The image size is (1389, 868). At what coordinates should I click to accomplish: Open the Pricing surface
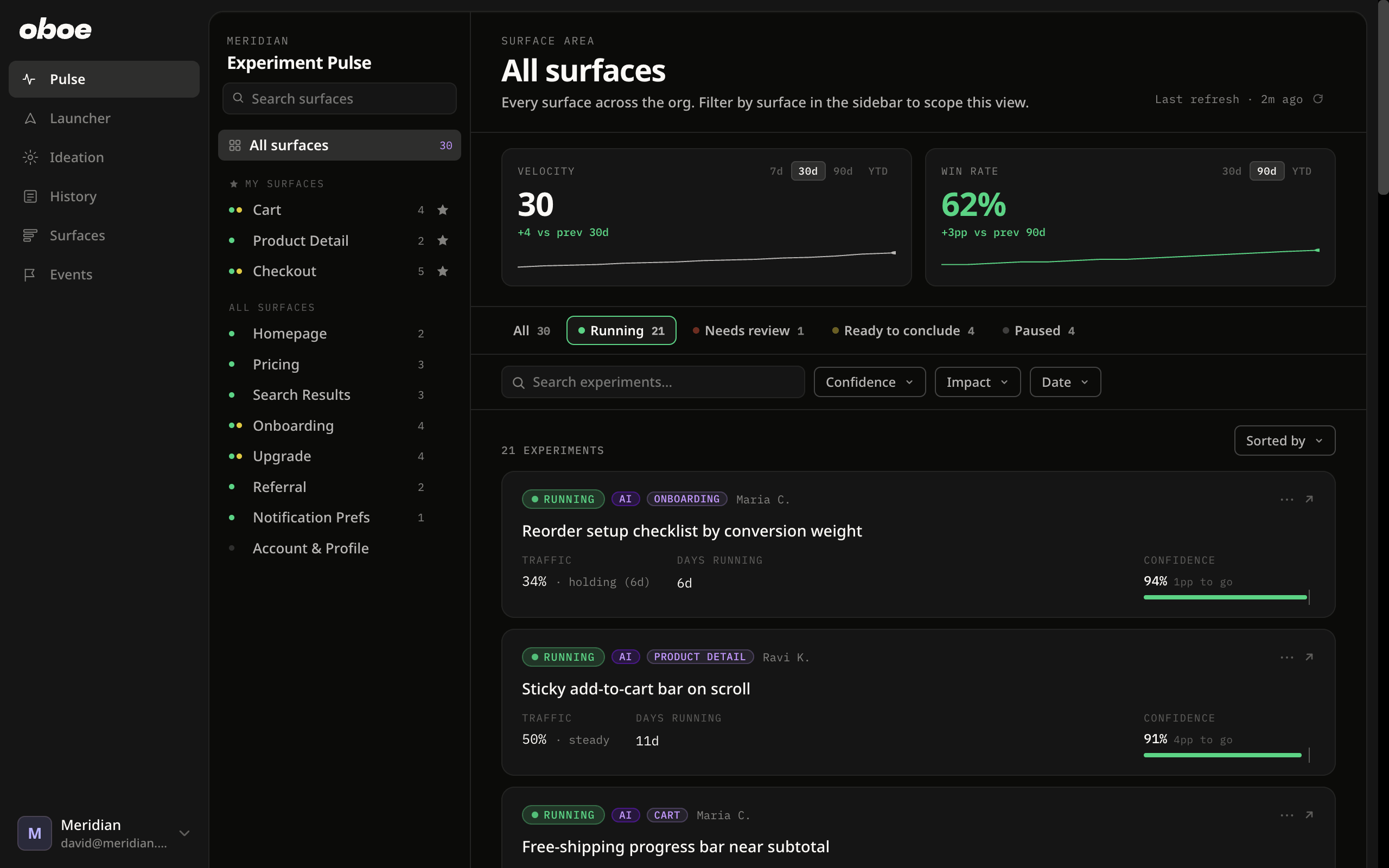click(339, 365)
